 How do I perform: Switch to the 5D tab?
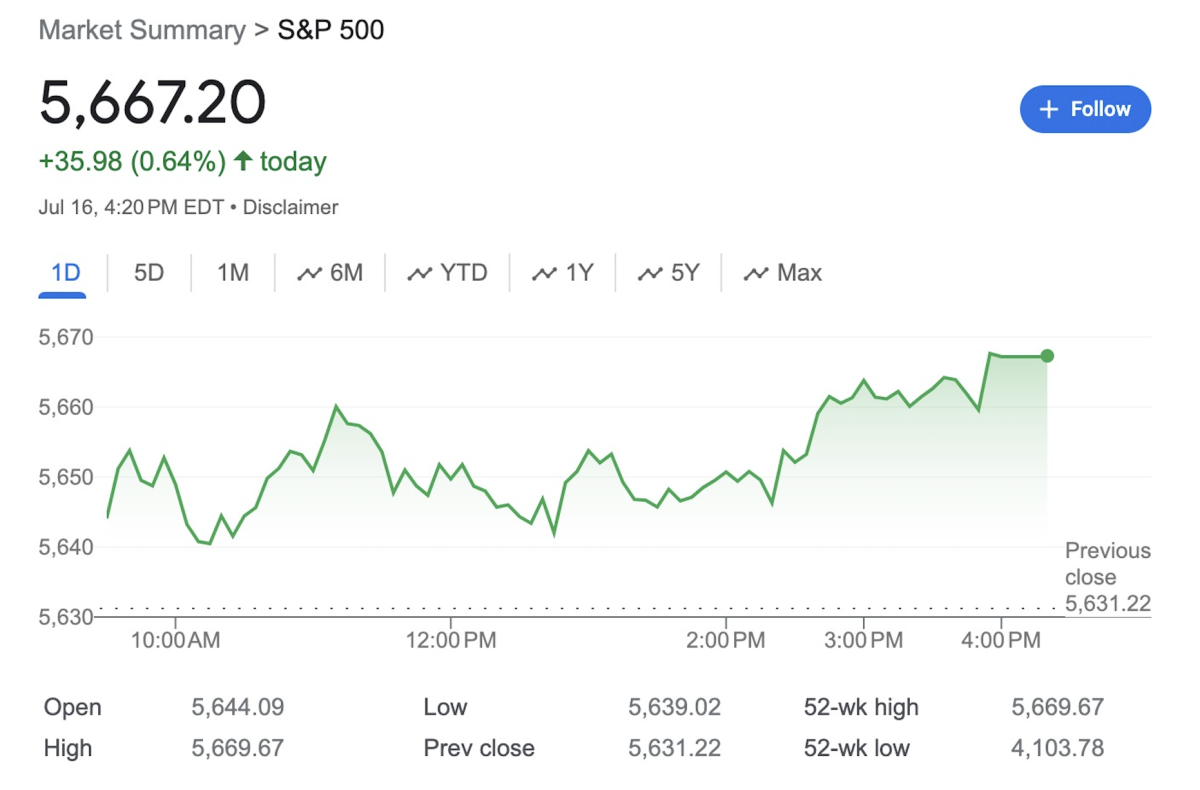tap(146, 272)
